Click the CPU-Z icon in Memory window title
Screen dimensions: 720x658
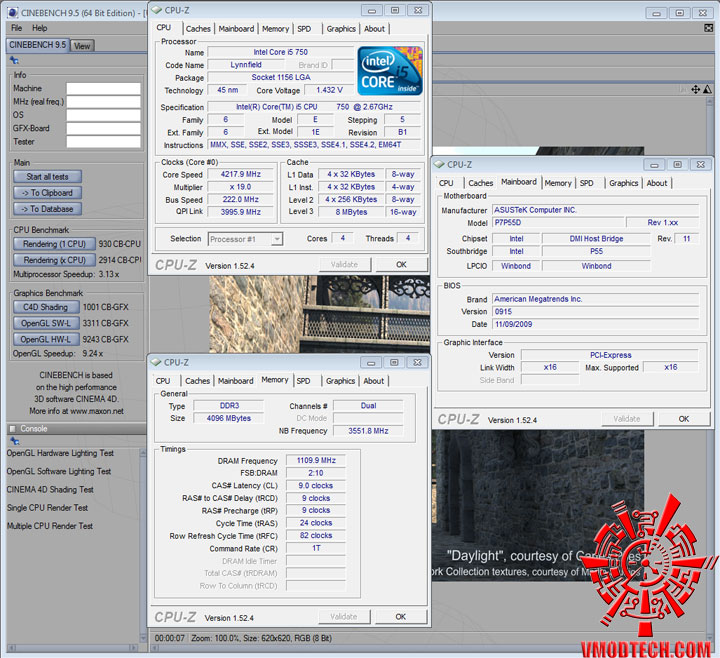156,362
